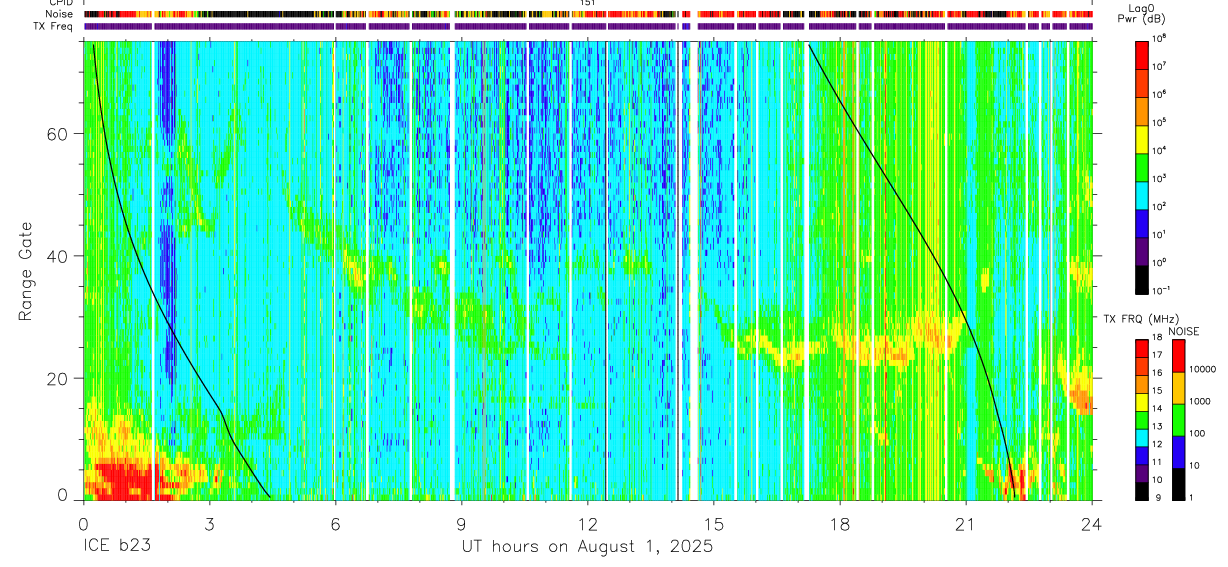Click the x-axis tick label '12'

point(587,523)
